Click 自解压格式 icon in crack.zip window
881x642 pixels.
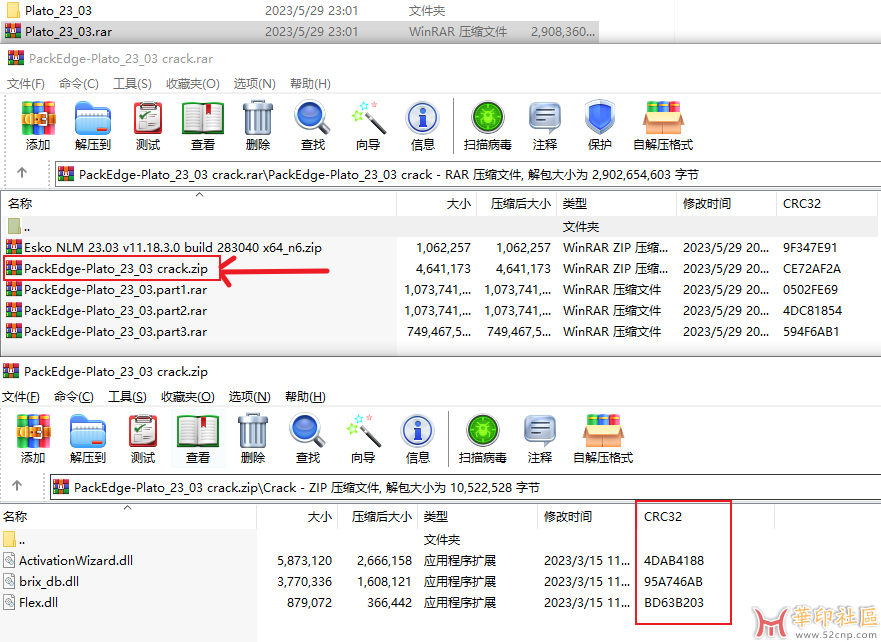click(603, 431)
